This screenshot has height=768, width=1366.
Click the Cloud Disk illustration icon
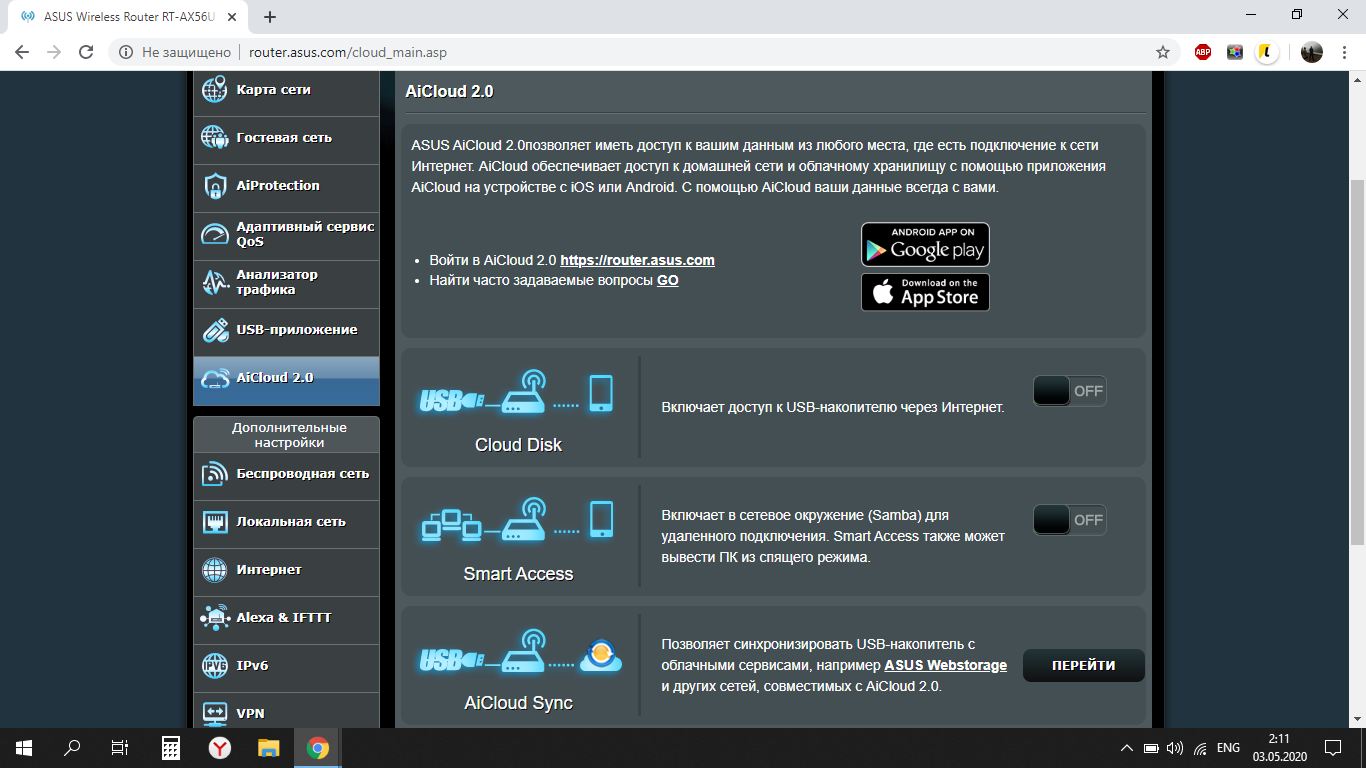coord(516,391)
